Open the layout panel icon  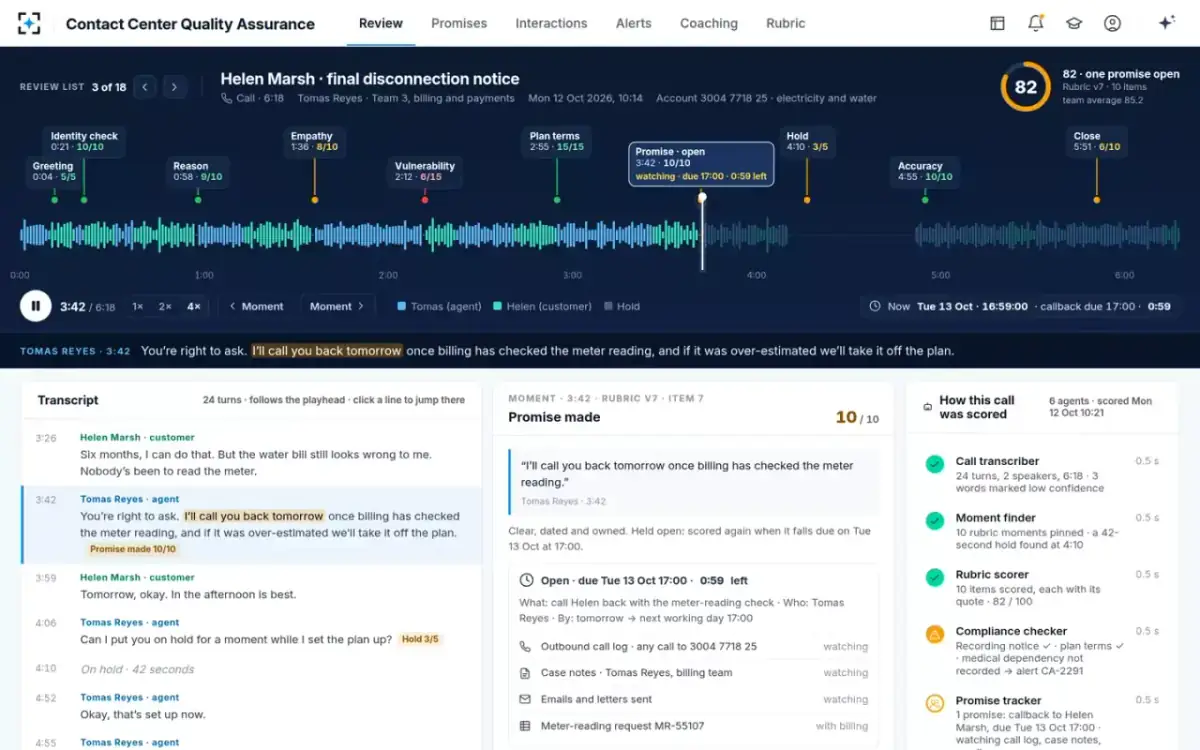click(x=997, y=23)
